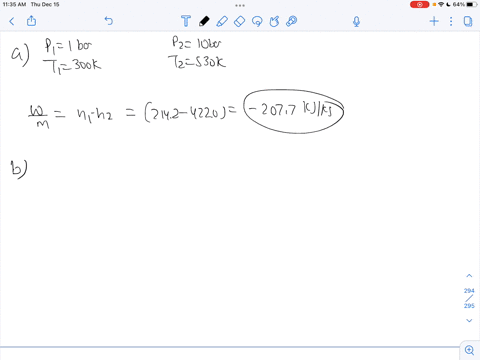Open the more options vertical dots
This screenshot has width=480, height=360.
pyautogui.click(x=451, y=21)
